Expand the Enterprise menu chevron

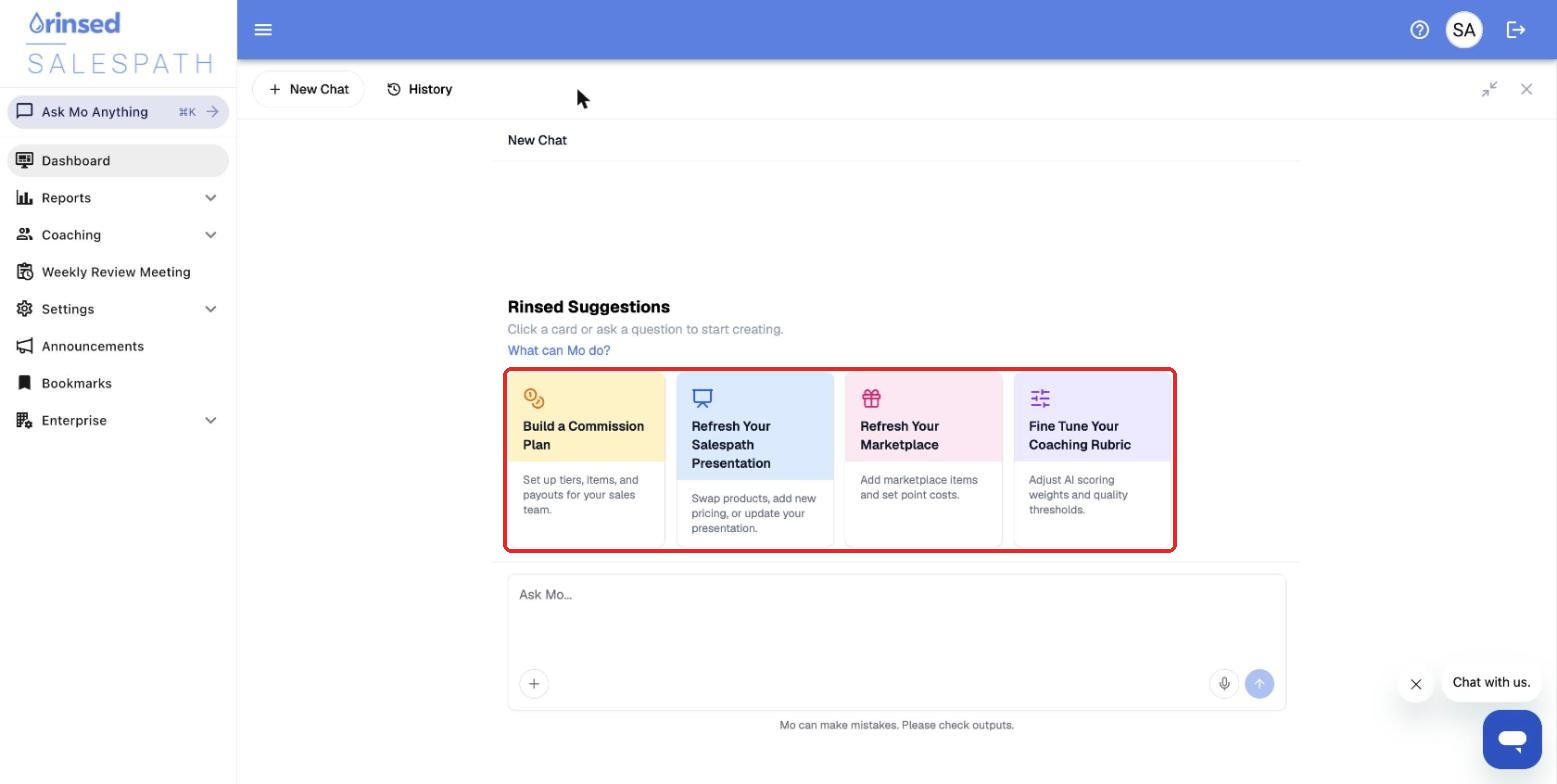click(211, 420)
